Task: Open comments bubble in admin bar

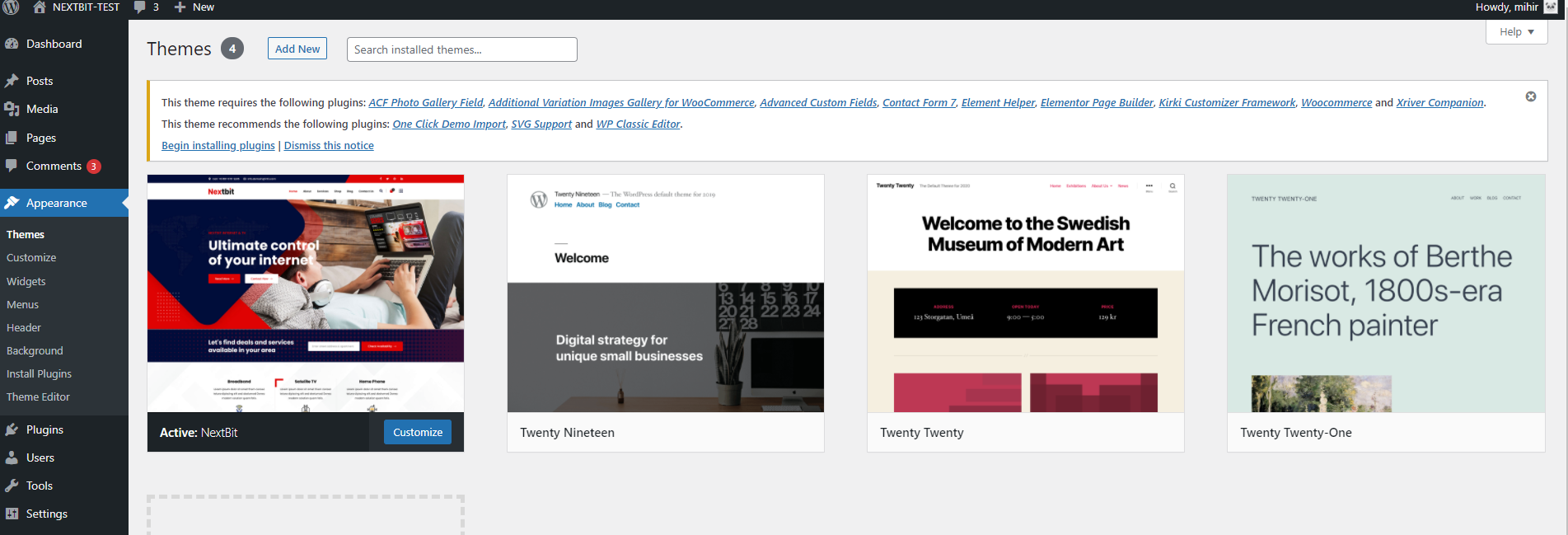Action: 145,7
